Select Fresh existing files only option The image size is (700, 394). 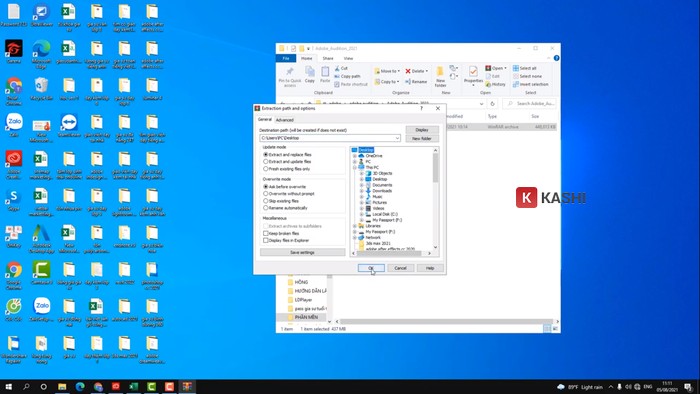(x=287, y=169)
